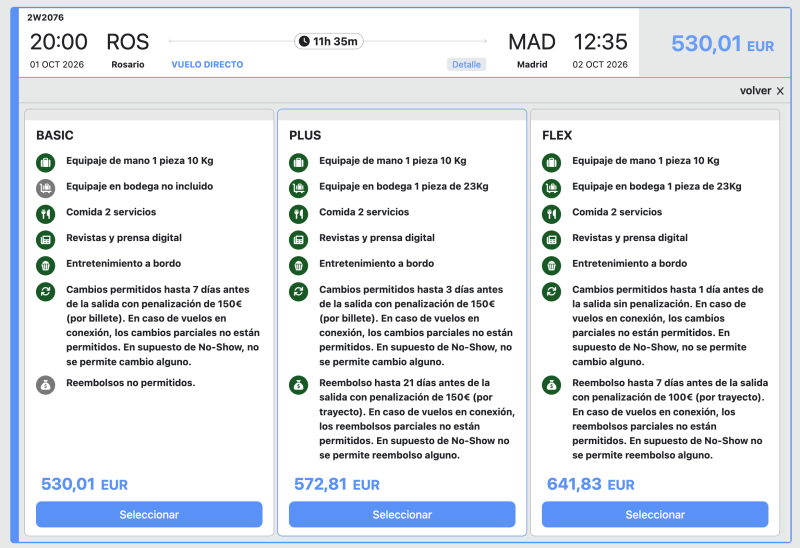Click the FLEX changes refresh-arrows icon

551,291
